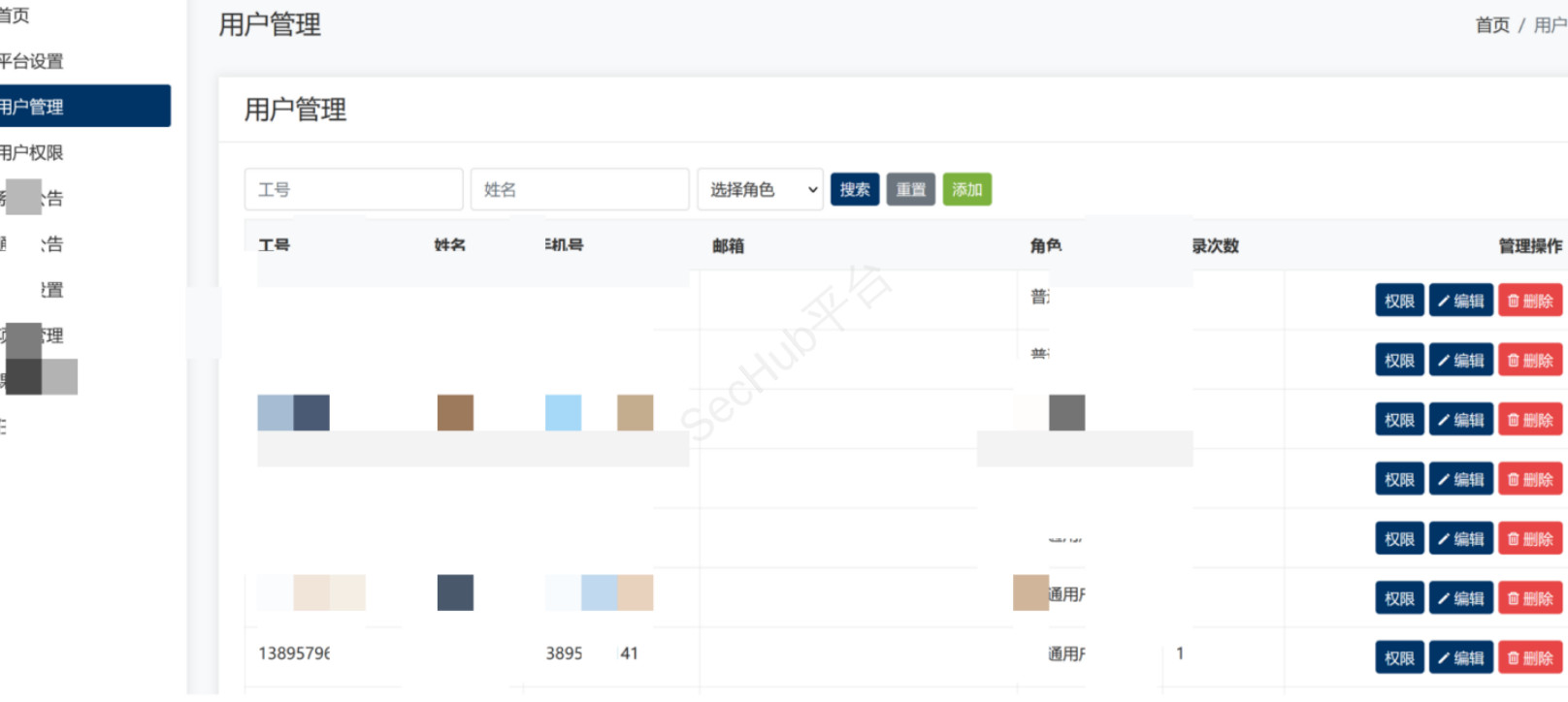Image resolution: width=1568 pixels, height=702 pixels.
Task: Click the 首页 breadcrumb link
Action: click(x=1491, y=25)
